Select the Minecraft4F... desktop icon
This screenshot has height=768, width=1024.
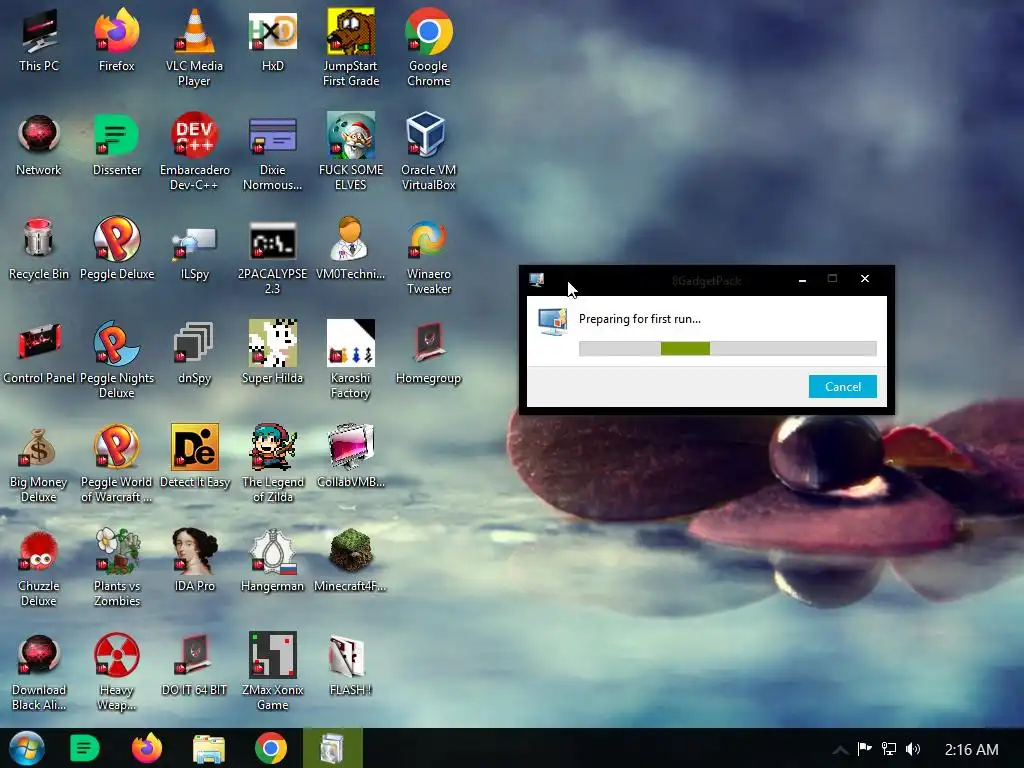click(x=351, y=560)
